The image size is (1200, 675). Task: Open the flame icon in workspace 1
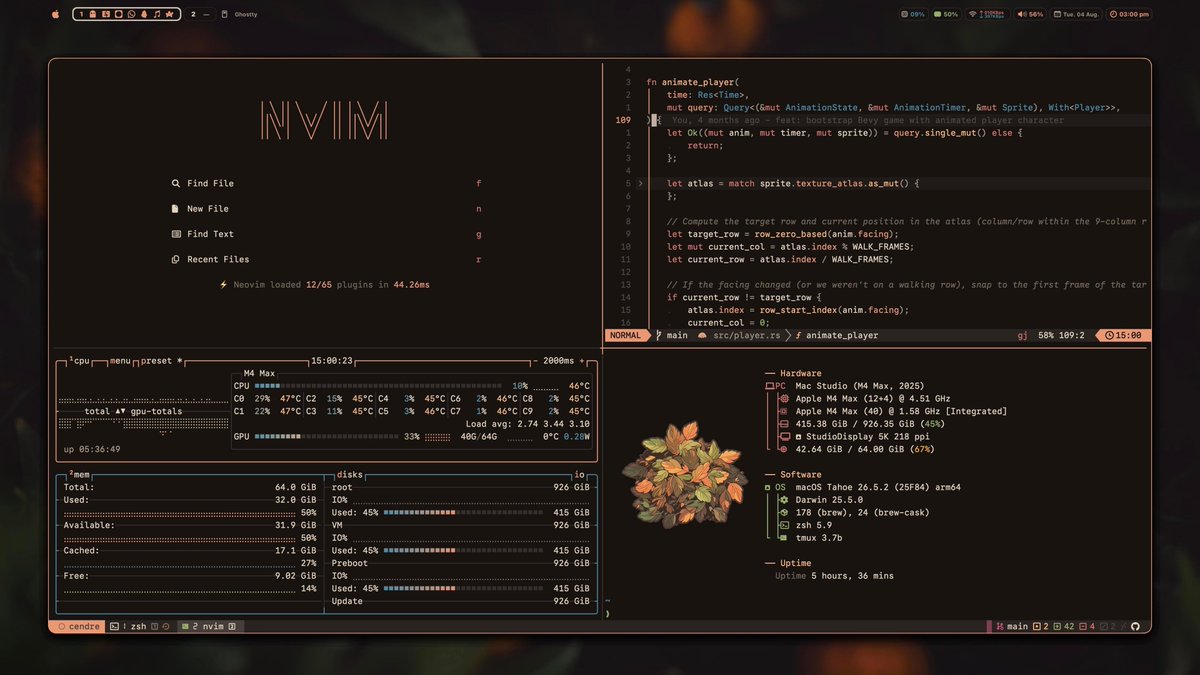click(144, 14)
